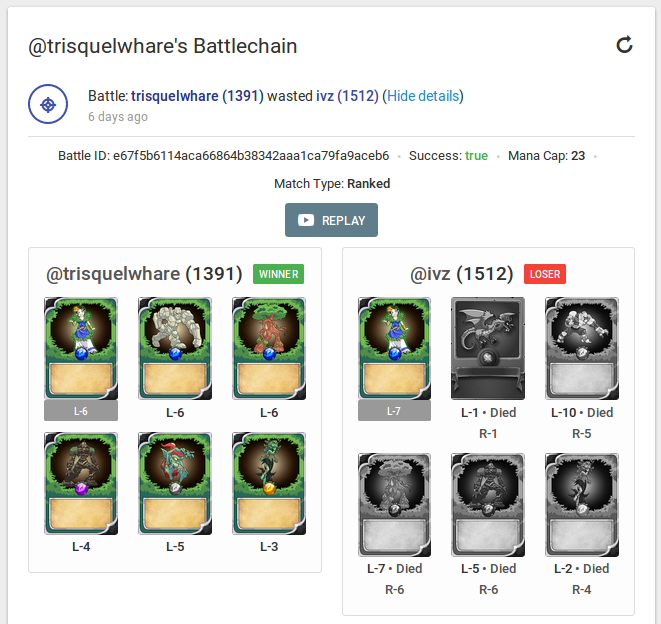
Task: Select trisquelwhare's L-4 card with purple gem
Action: click(81, 484)
